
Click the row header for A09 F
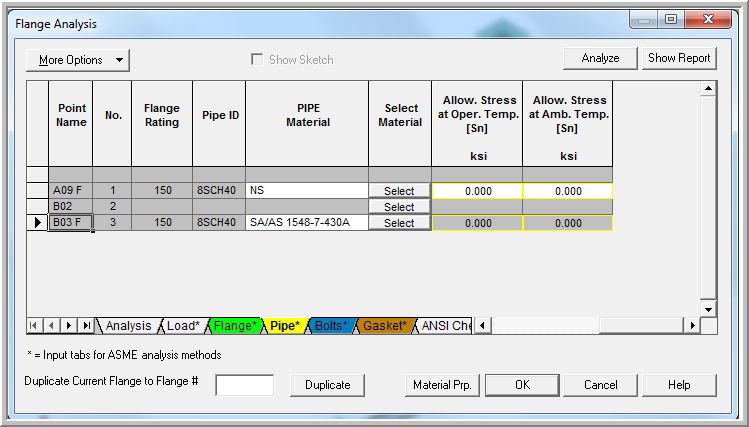[x=37, y=191]
